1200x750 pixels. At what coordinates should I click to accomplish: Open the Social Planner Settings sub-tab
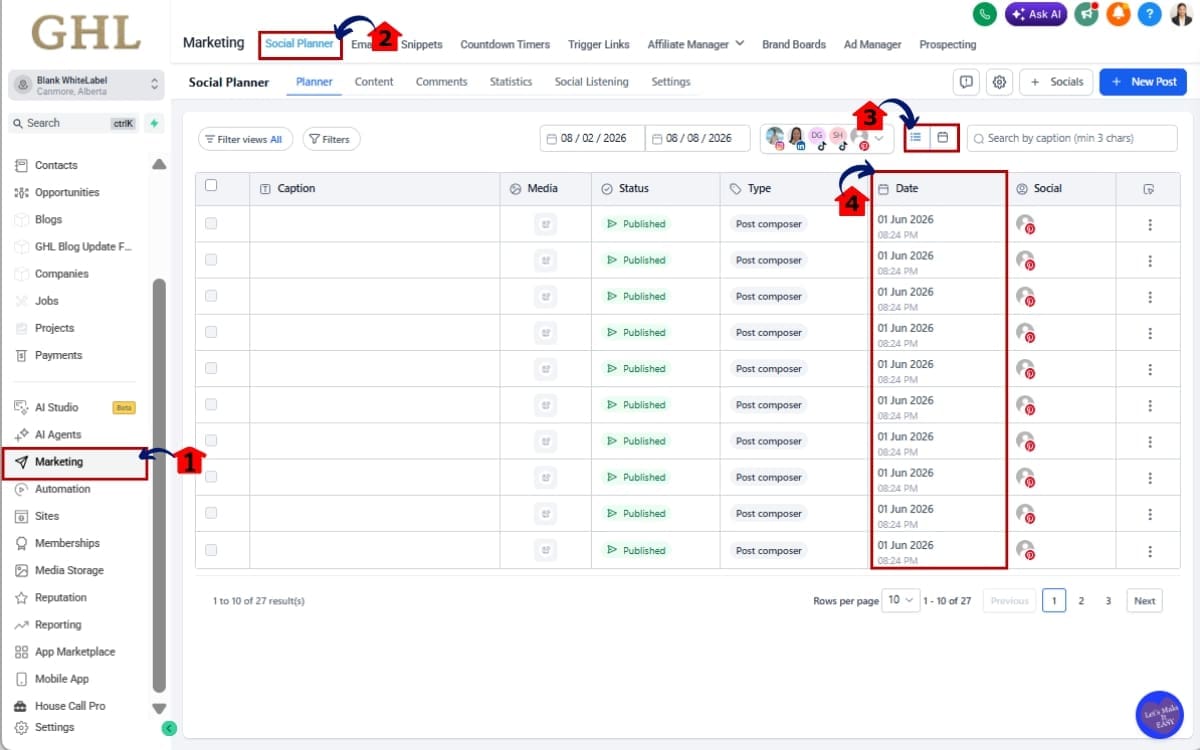coord(671,82)
